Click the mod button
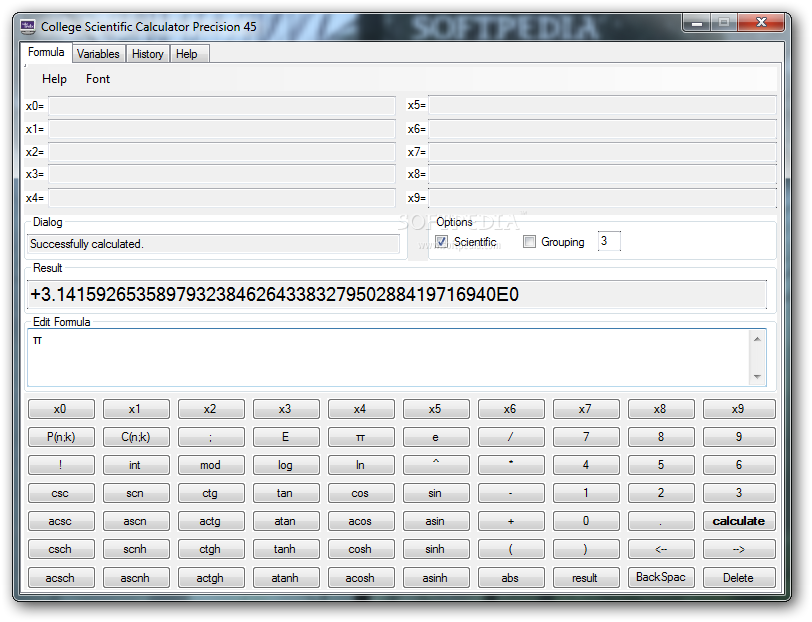Image resolution: width=812 pixels, height=622 pixels. point(210,465)
